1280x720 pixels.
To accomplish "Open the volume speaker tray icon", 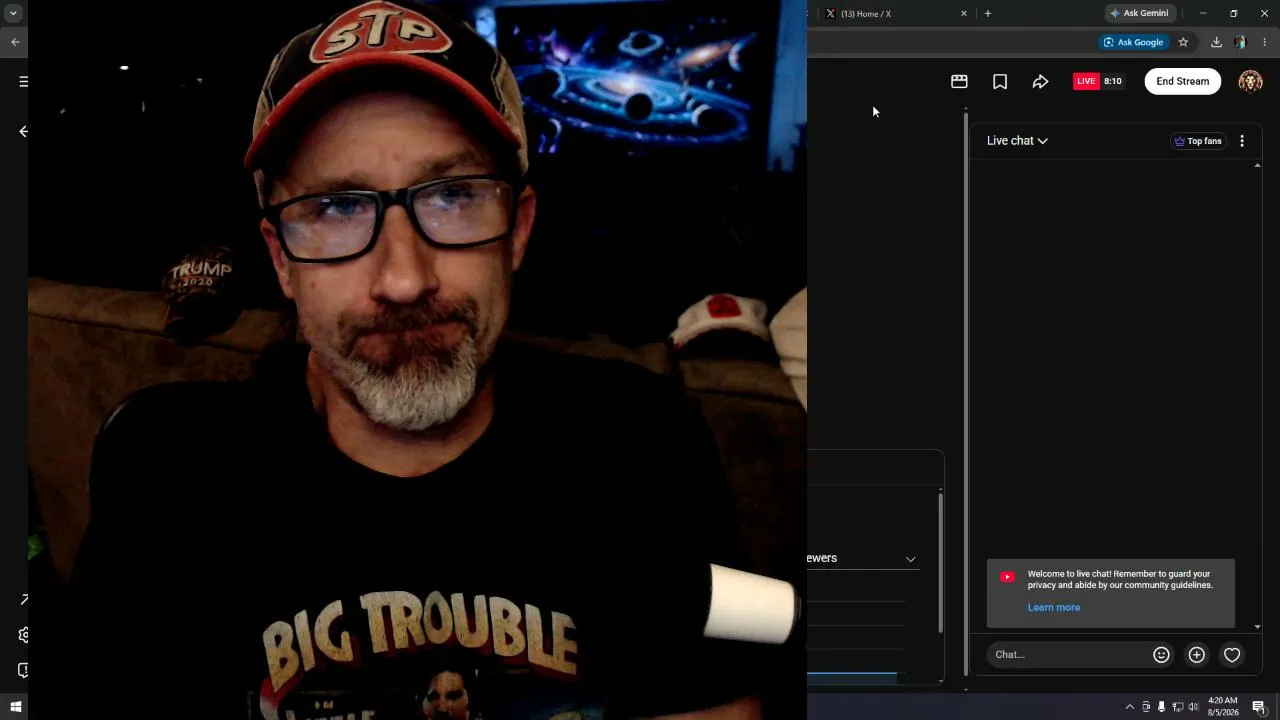I will [1193, 707].
